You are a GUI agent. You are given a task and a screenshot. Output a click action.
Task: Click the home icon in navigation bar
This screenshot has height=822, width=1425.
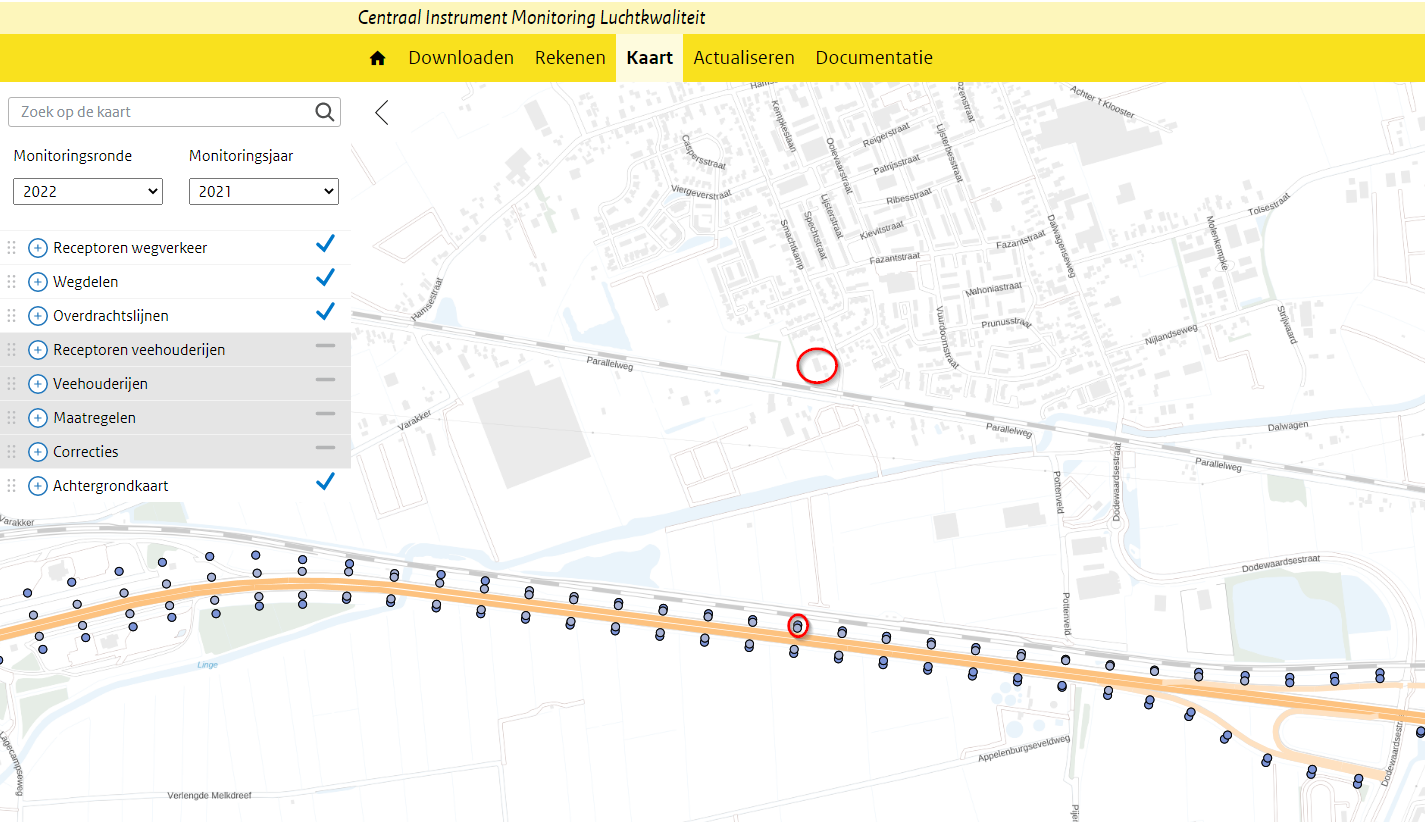pos(377,58)
